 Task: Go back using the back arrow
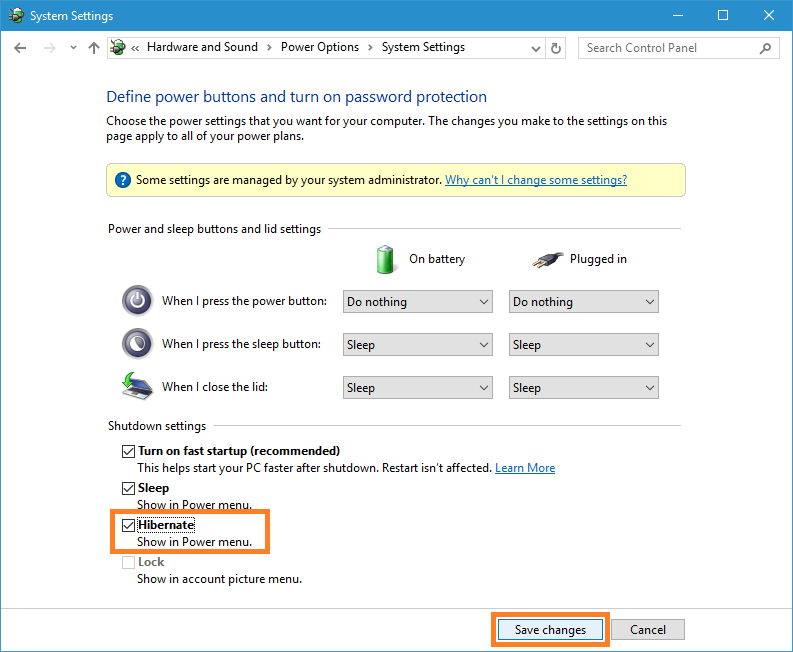pos(20,48)
